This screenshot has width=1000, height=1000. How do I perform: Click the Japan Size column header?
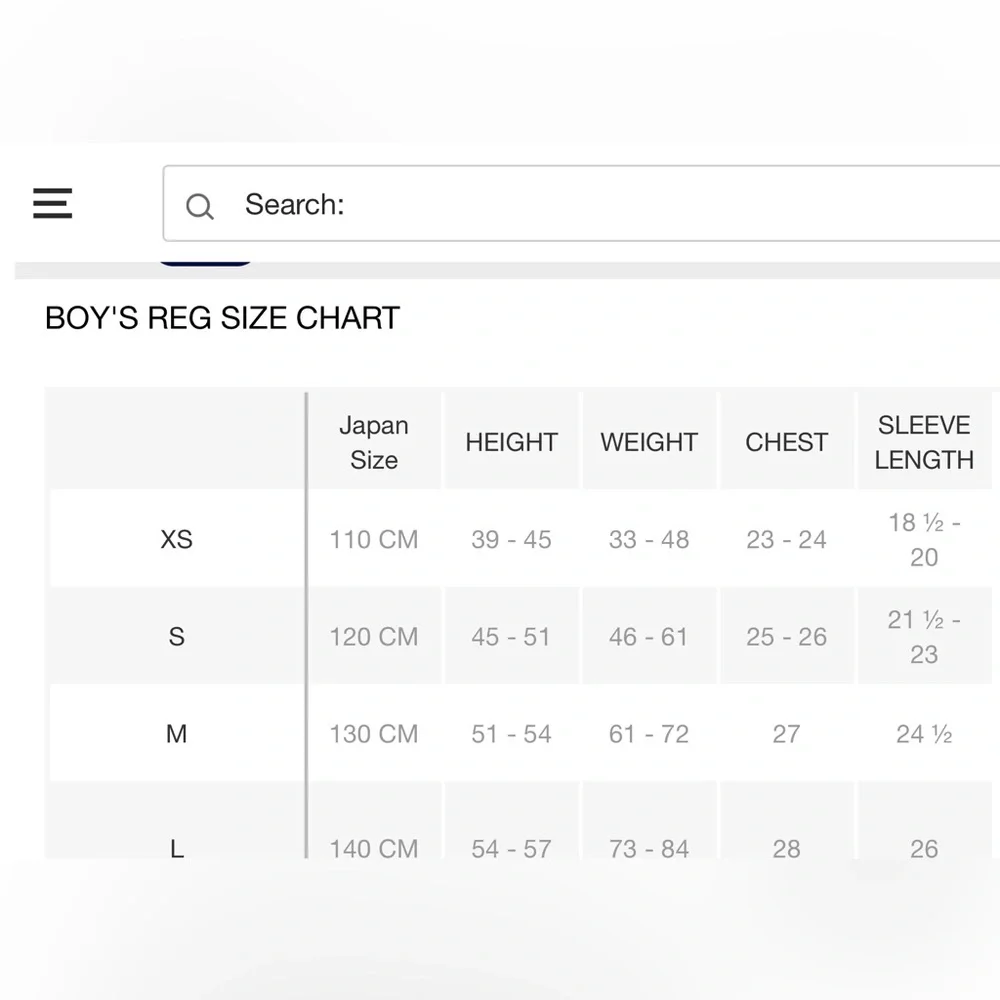click(374, 442)
